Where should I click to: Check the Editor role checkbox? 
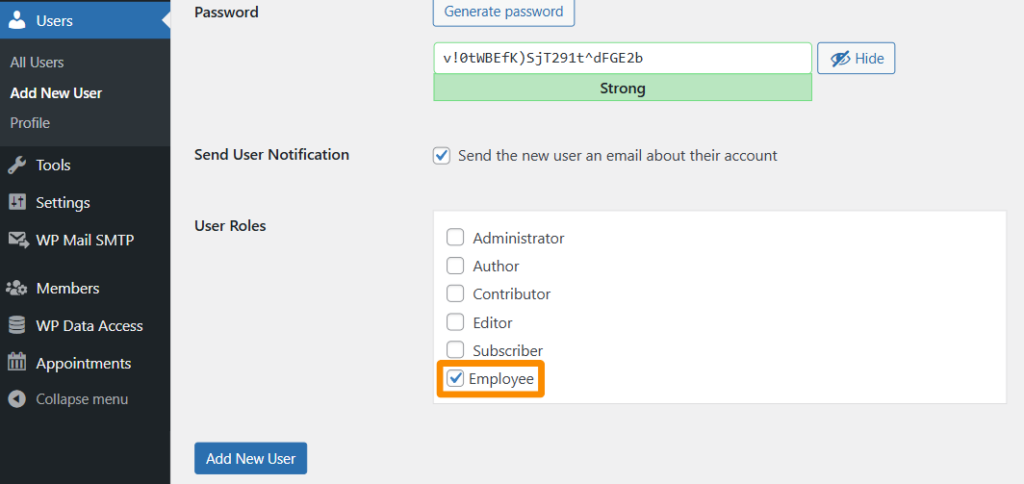(x=455, y=322)
